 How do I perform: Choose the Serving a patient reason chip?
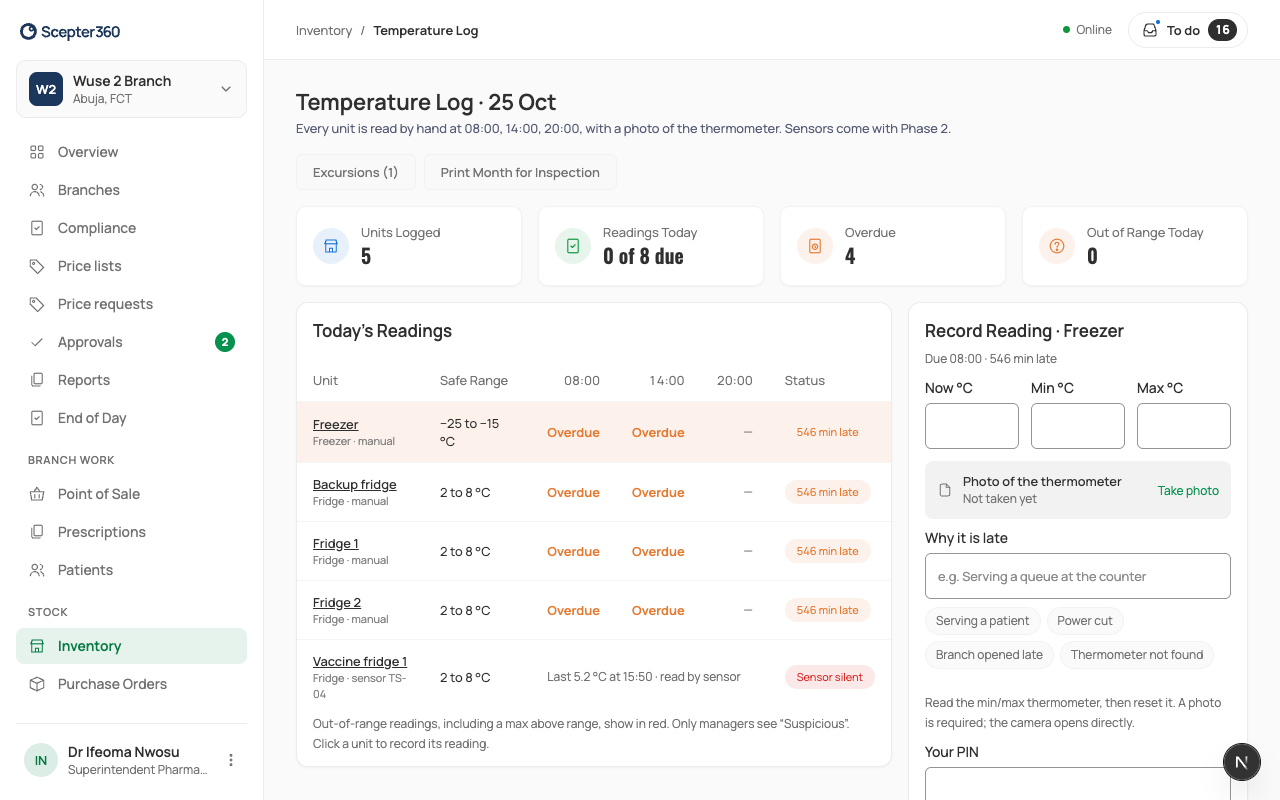click(983, 621)
